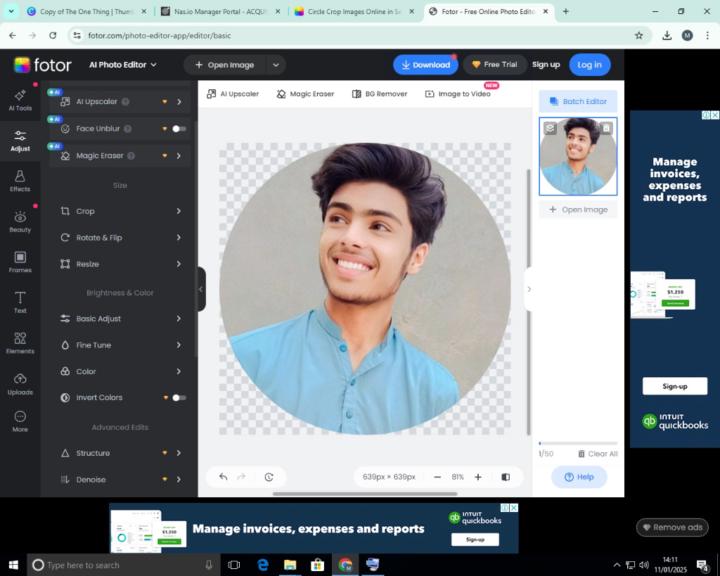Image resolution: width=720 pixels, height=576 pixels.
Task: Open Chrome menu three dots
Action: 707,35
